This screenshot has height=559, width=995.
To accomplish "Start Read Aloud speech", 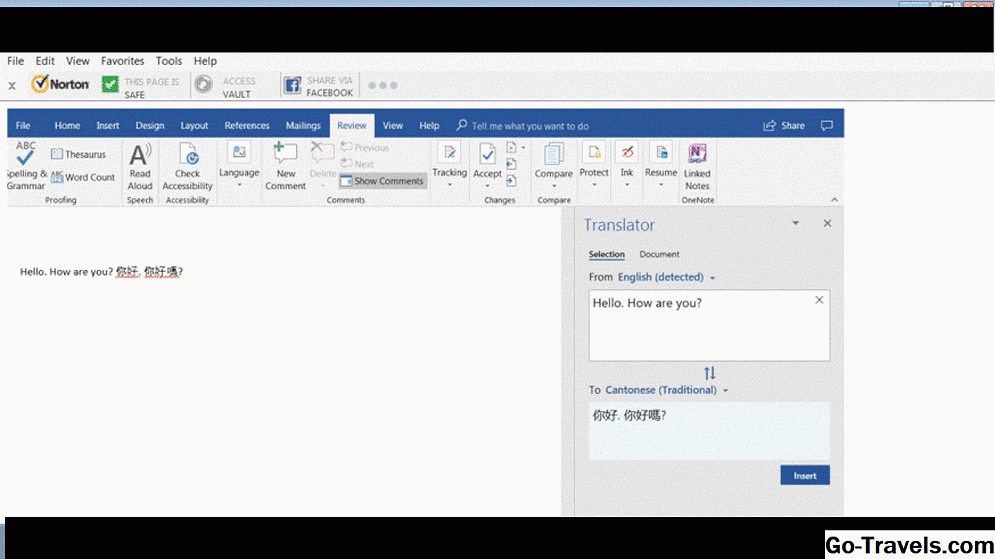I will [140, 166].
